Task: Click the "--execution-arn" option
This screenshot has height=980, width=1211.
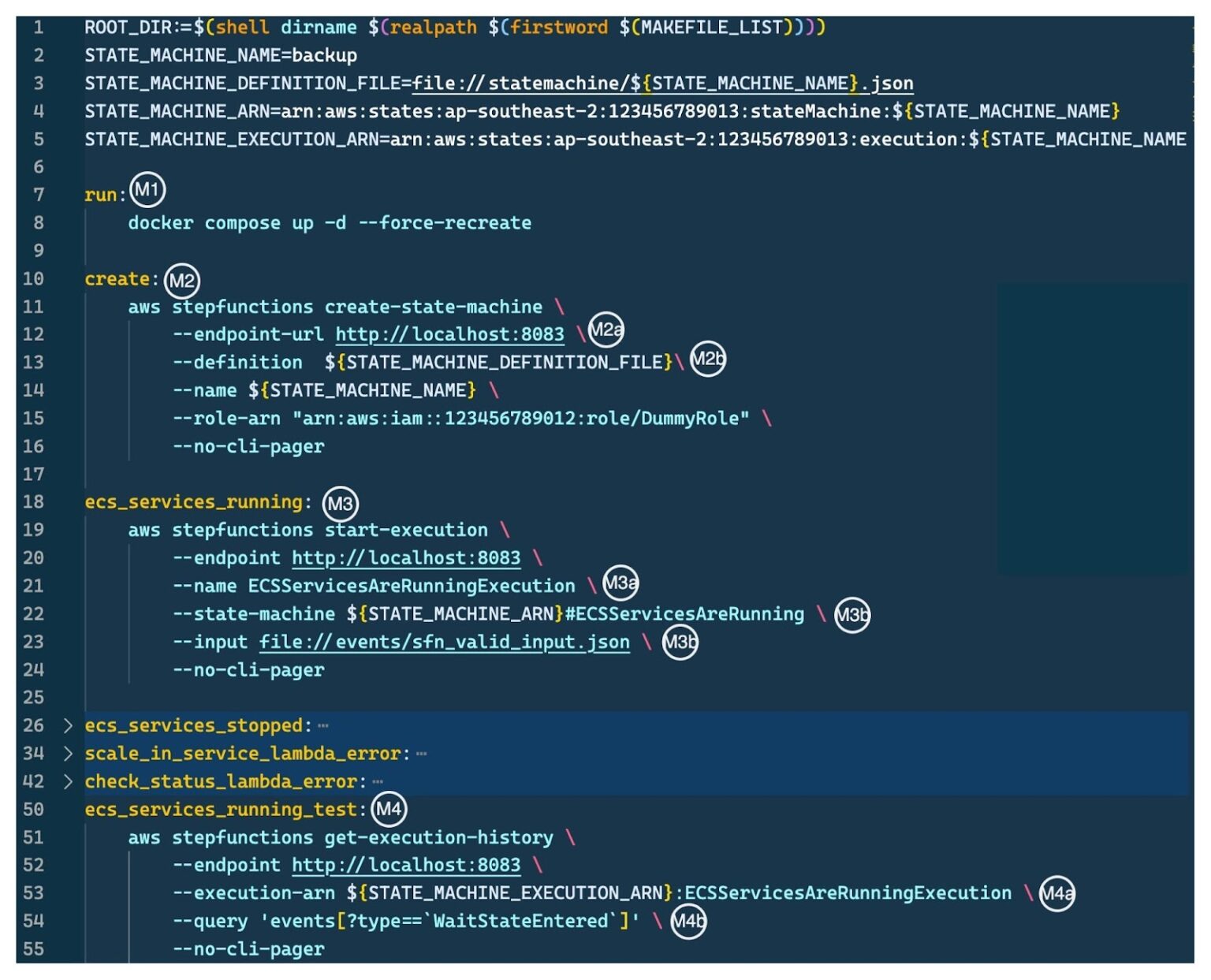Action: tap(254, 893)
